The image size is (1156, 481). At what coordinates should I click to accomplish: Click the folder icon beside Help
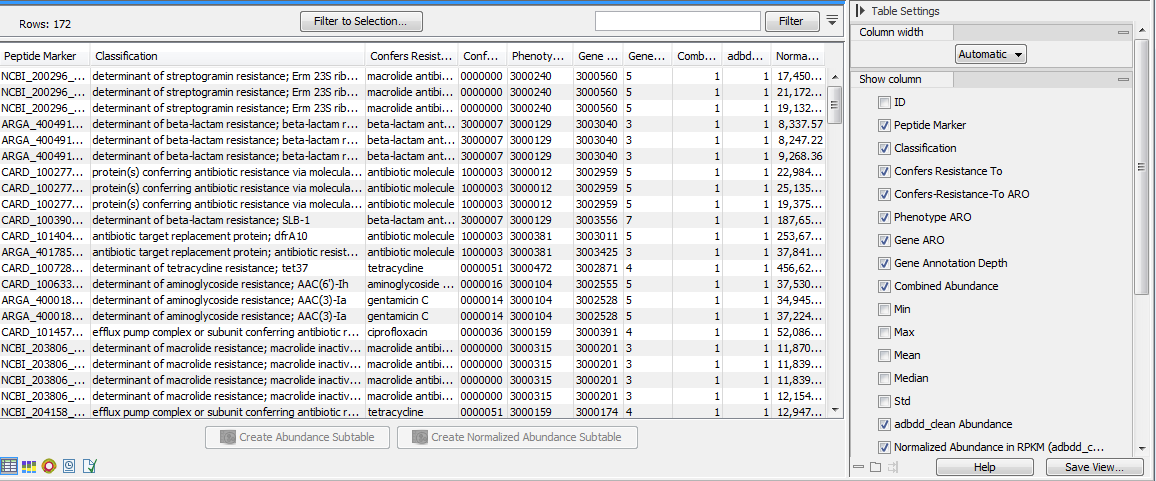[x=875, y=467]
